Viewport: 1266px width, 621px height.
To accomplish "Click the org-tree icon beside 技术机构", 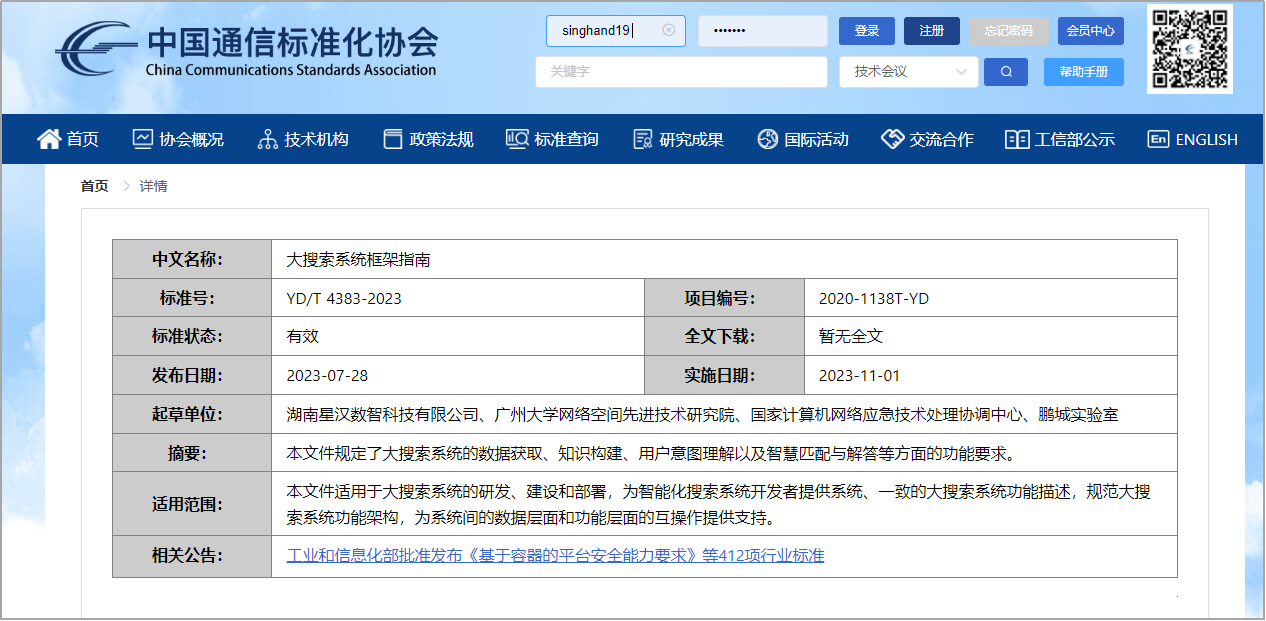I will [x=267, y=139].
